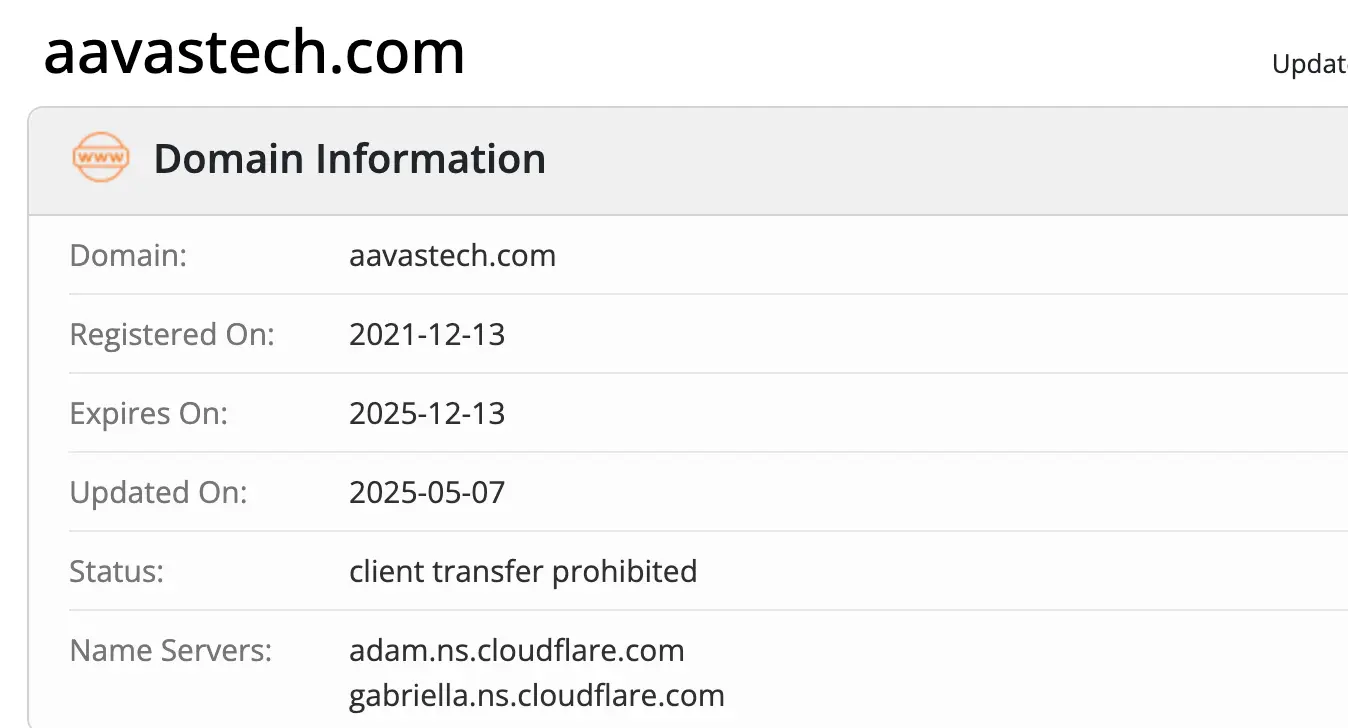Click the cut-off Updated text at top right

[x=1309, y=64]
